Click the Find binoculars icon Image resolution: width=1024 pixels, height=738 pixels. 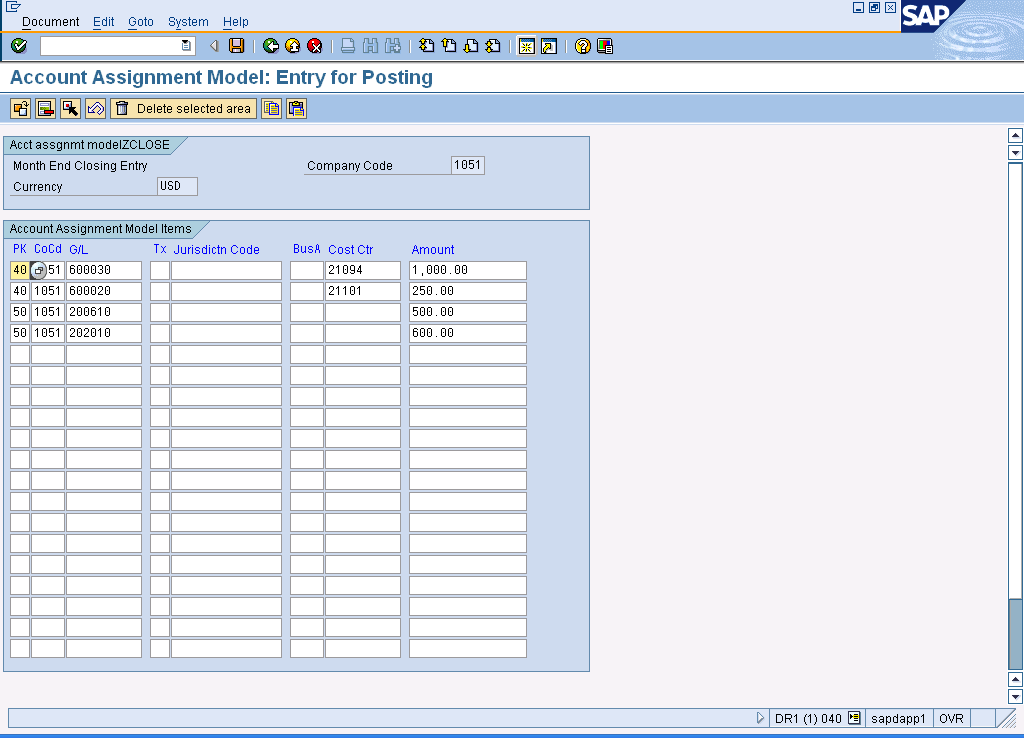pos(370,46)
